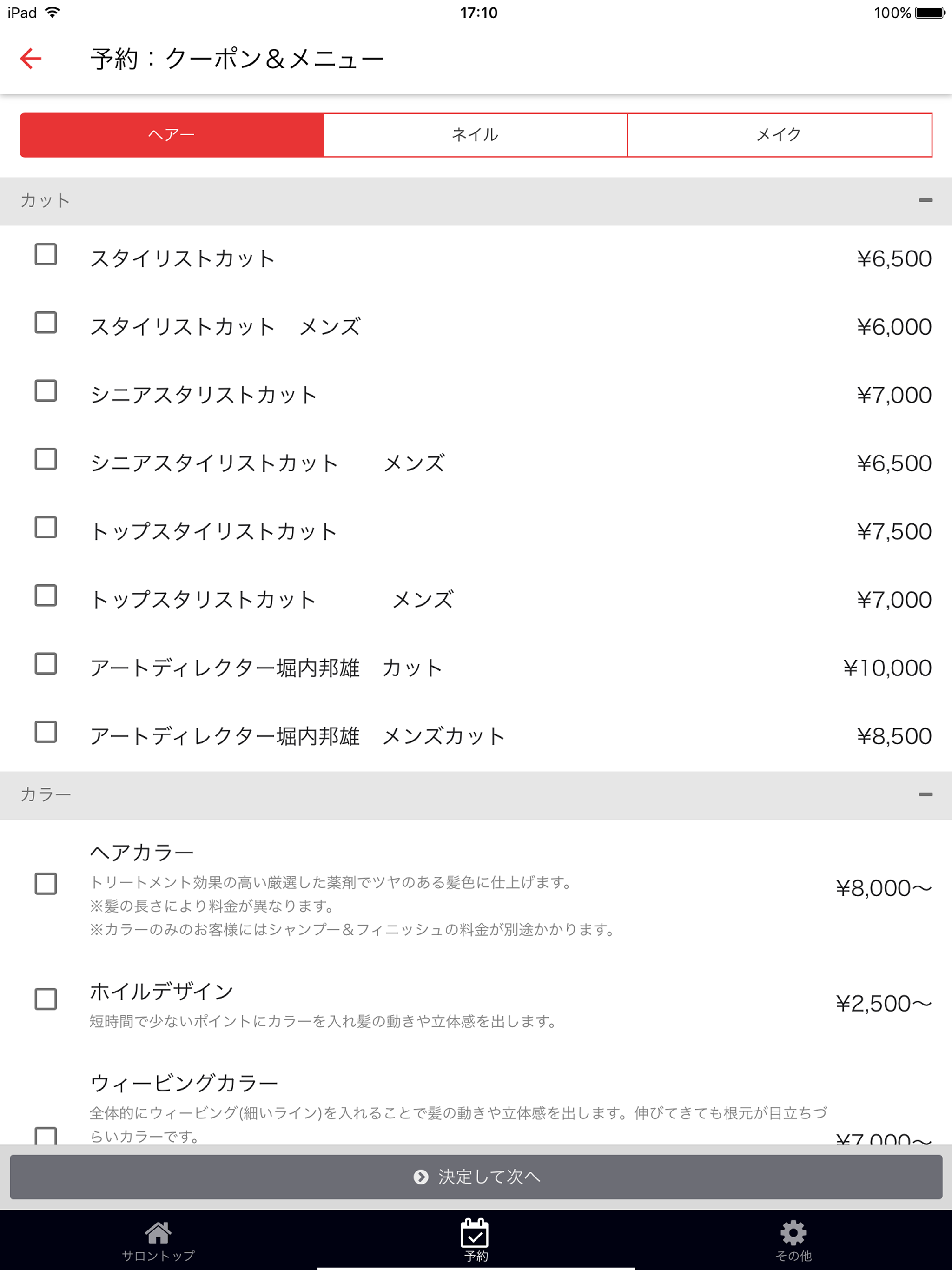
Task: Tap the battery status icon
Action: pos(930,13)
